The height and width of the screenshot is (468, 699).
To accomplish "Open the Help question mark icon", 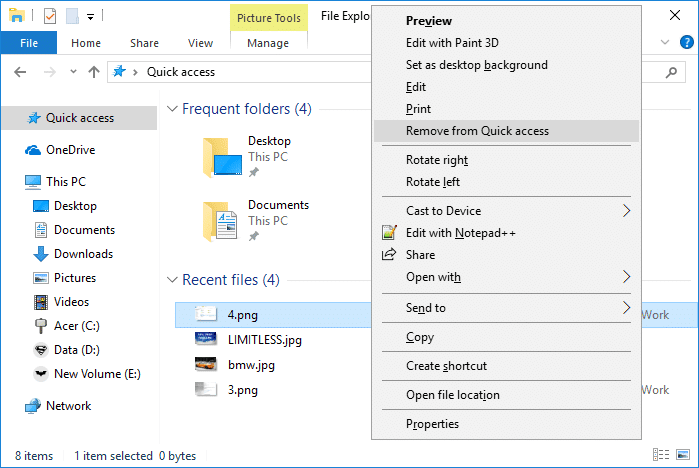I will [x=687, y=42].
